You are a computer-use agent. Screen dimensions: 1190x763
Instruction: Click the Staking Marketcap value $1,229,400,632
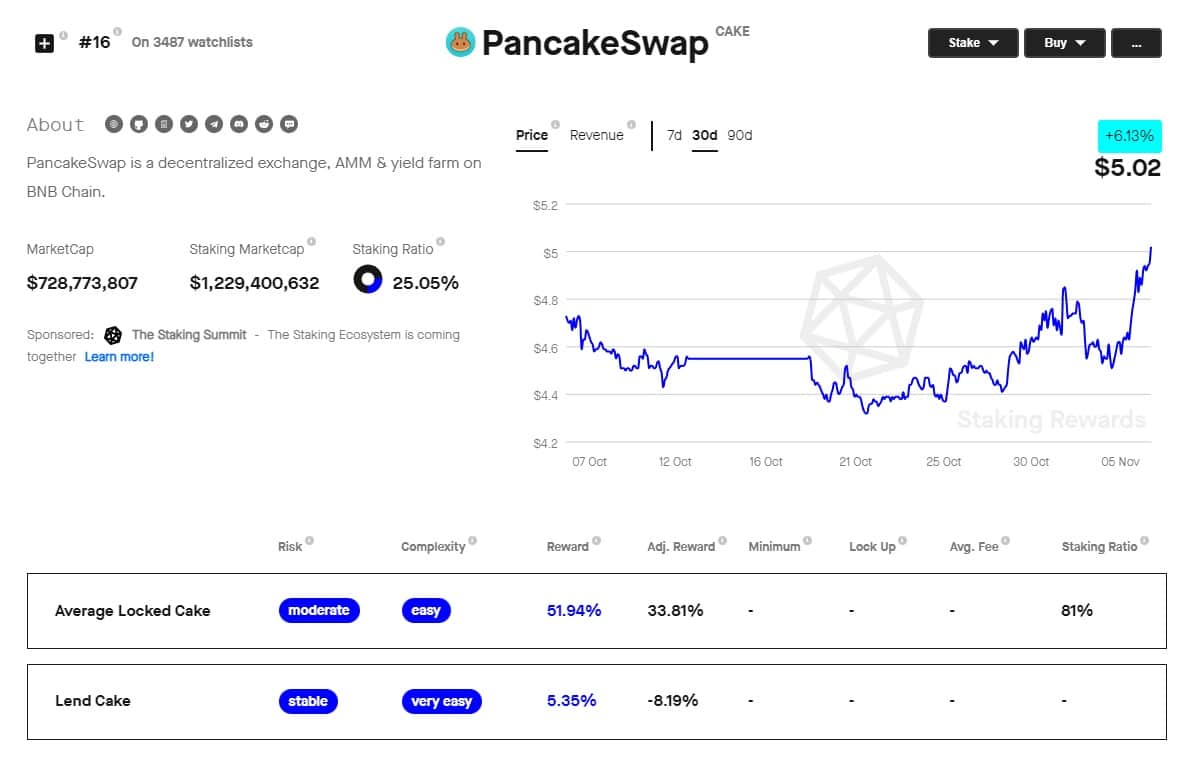pyautogui.click(x=254, y=283)
